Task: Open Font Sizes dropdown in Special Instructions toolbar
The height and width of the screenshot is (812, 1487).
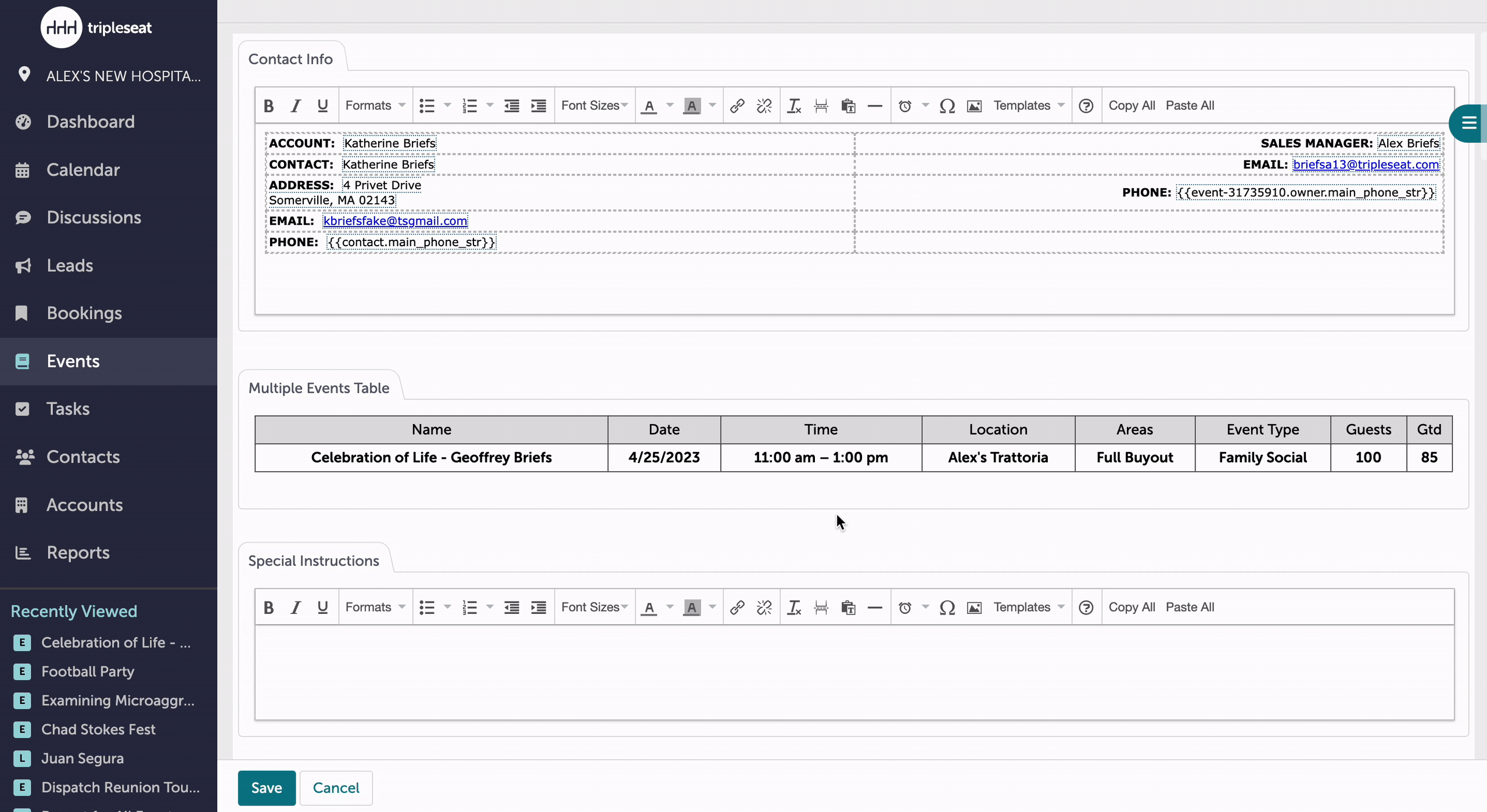Action: click(594, 608)
